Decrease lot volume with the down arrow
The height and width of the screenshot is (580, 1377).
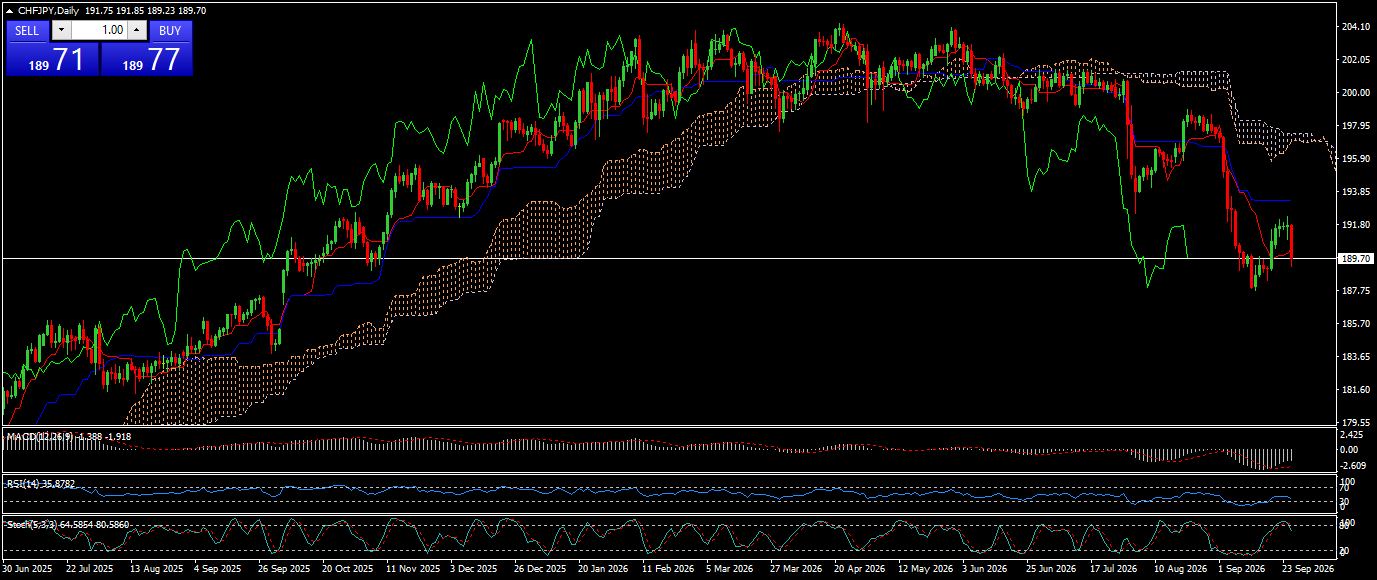60,30
